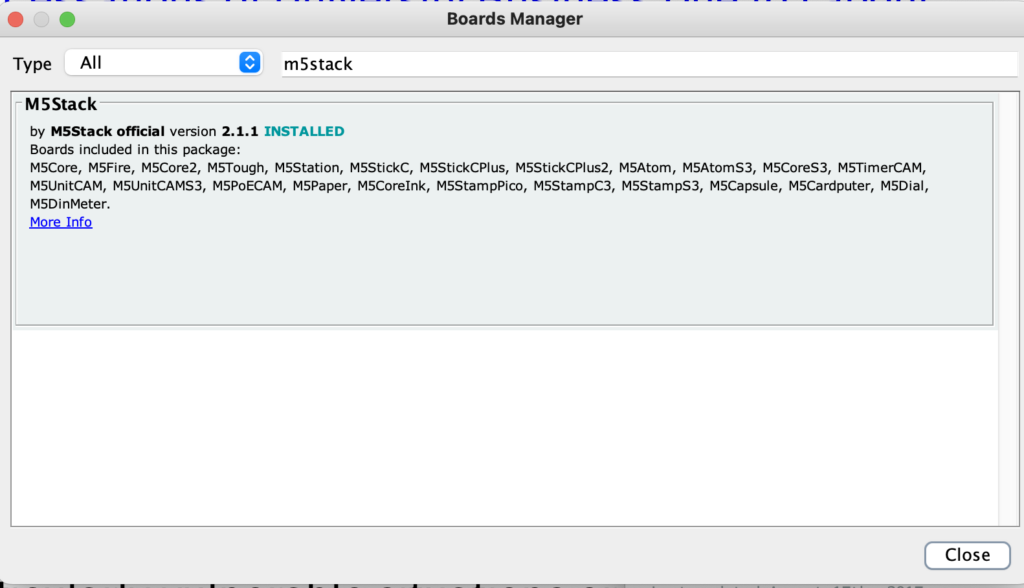This screenshot has width=1024, height=588.
Task: Click the empty white area below the package
Action: 504,426
